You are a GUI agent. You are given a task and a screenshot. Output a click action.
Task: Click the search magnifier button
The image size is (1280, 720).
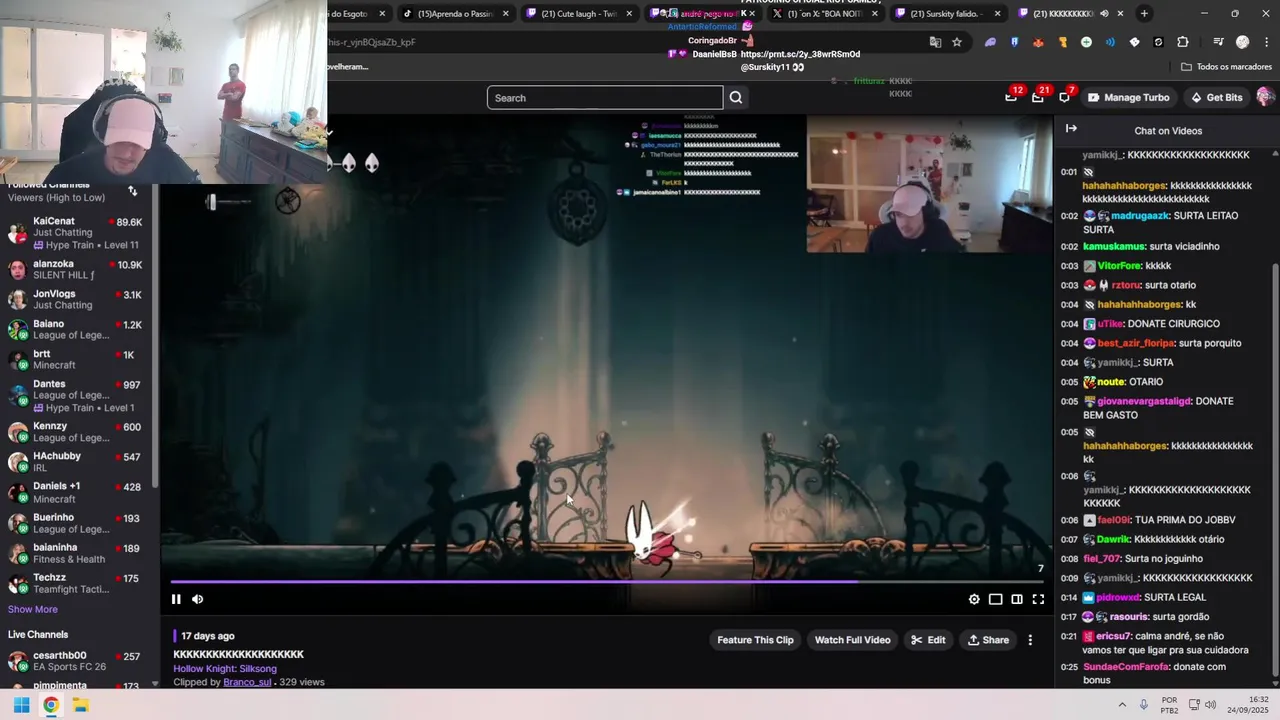(x=736, y=98)
